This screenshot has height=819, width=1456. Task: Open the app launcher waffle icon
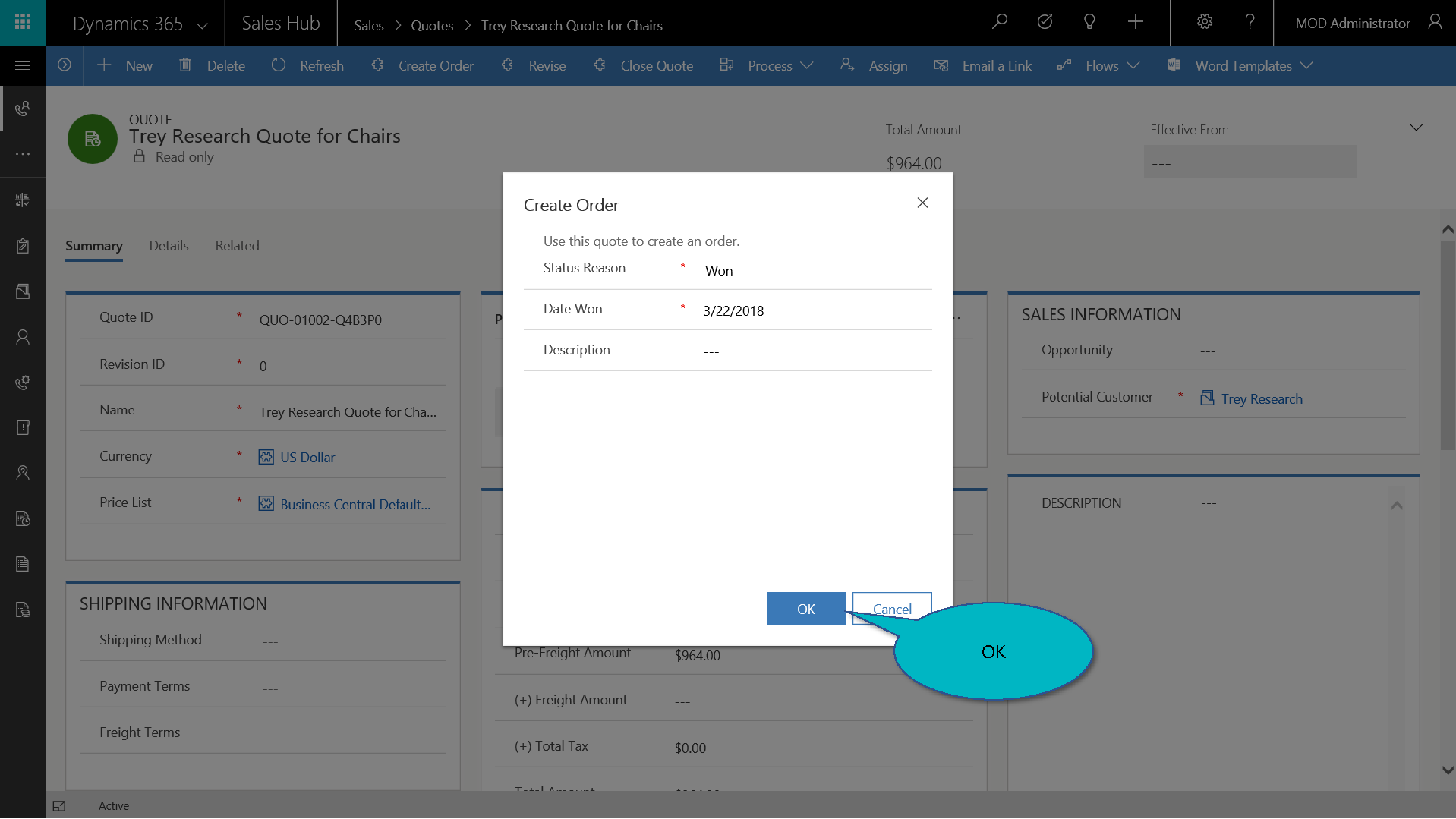coord(23,22)
